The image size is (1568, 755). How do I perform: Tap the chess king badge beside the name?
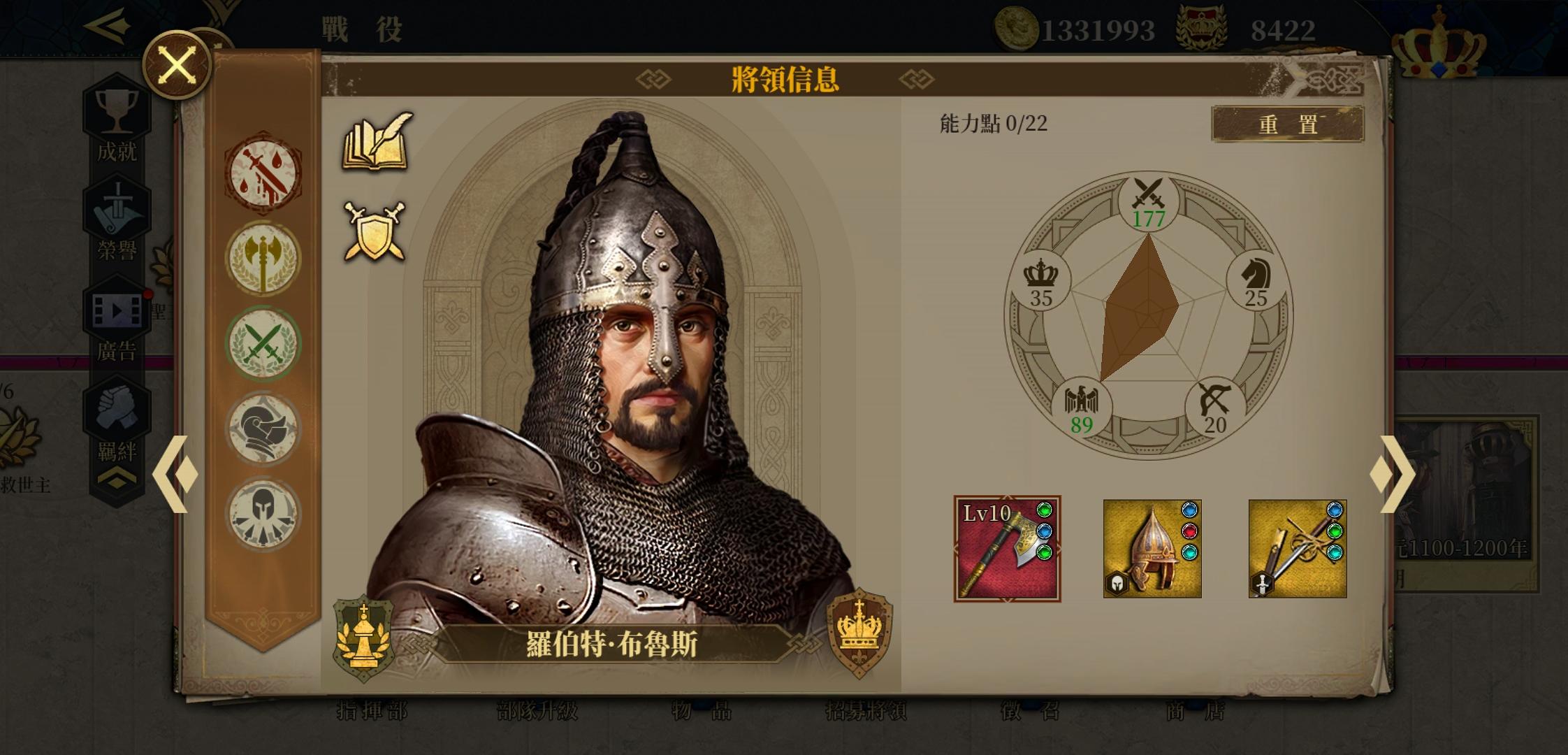click(x=363, y=638)
